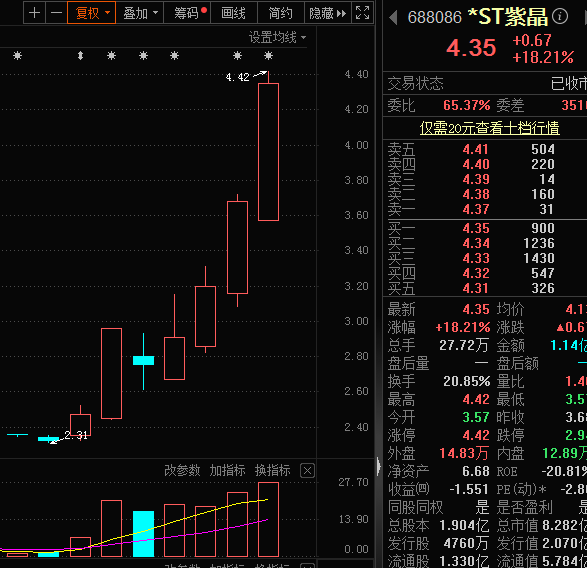Click the 买三 price 4.33

(x=475, y=258)
